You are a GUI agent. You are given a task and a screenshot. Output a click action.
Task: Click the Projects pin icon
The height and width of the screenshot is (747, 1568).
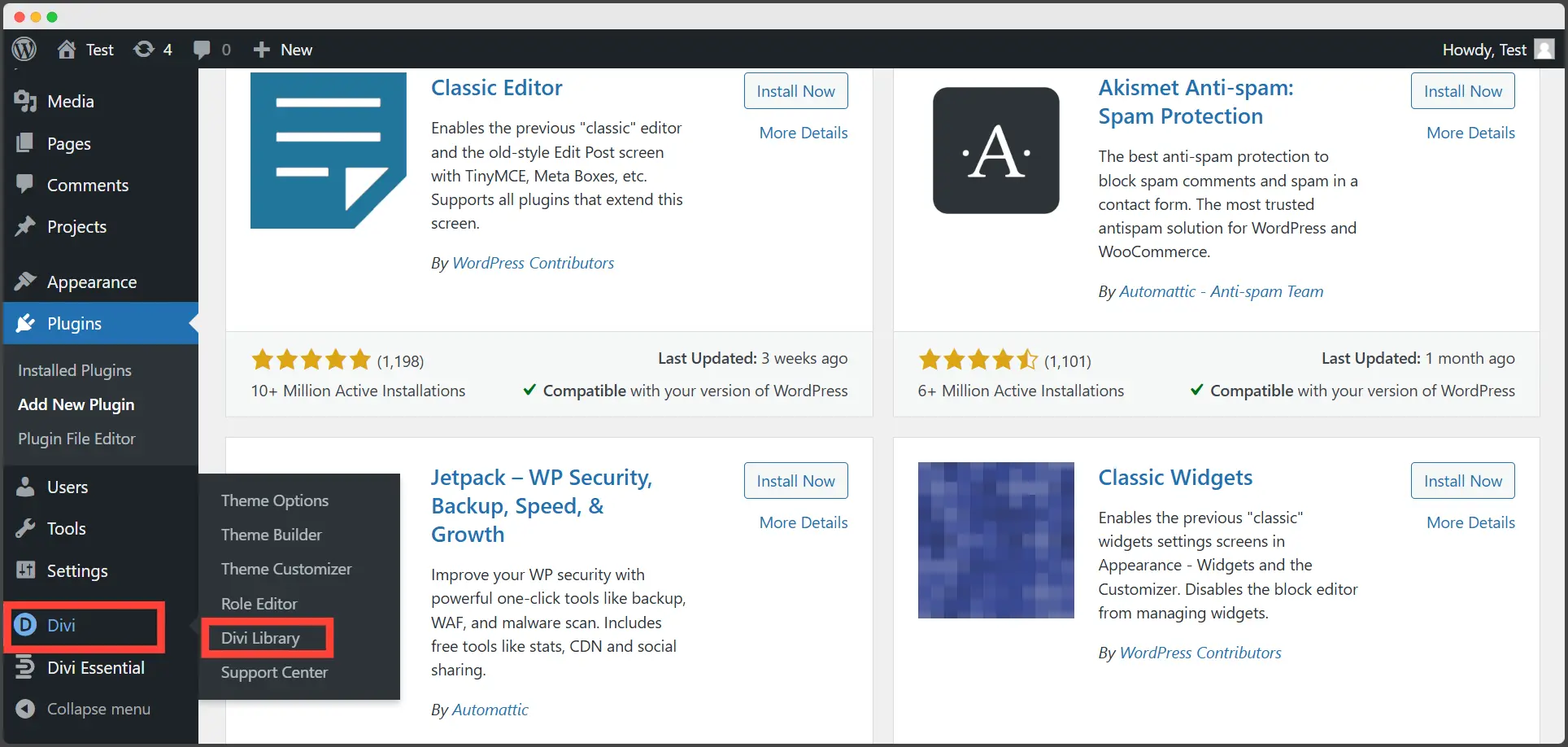[25, 226]
